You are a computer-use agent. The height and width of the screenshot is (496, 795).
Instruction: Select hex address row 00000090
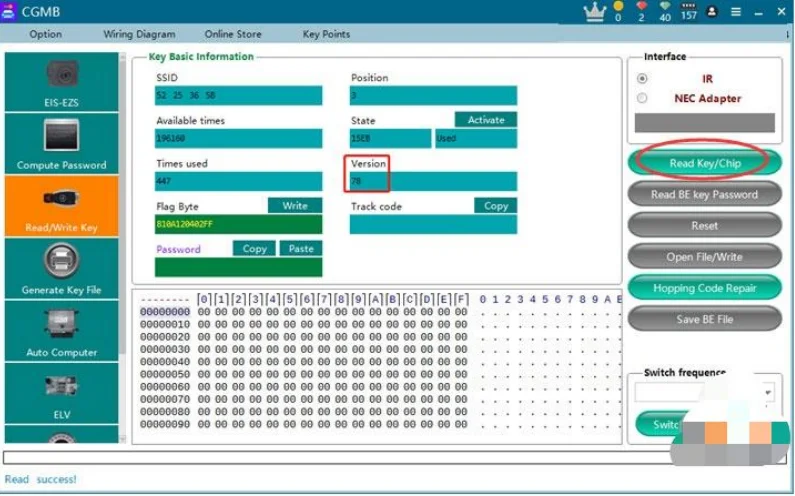coord(165,424)
